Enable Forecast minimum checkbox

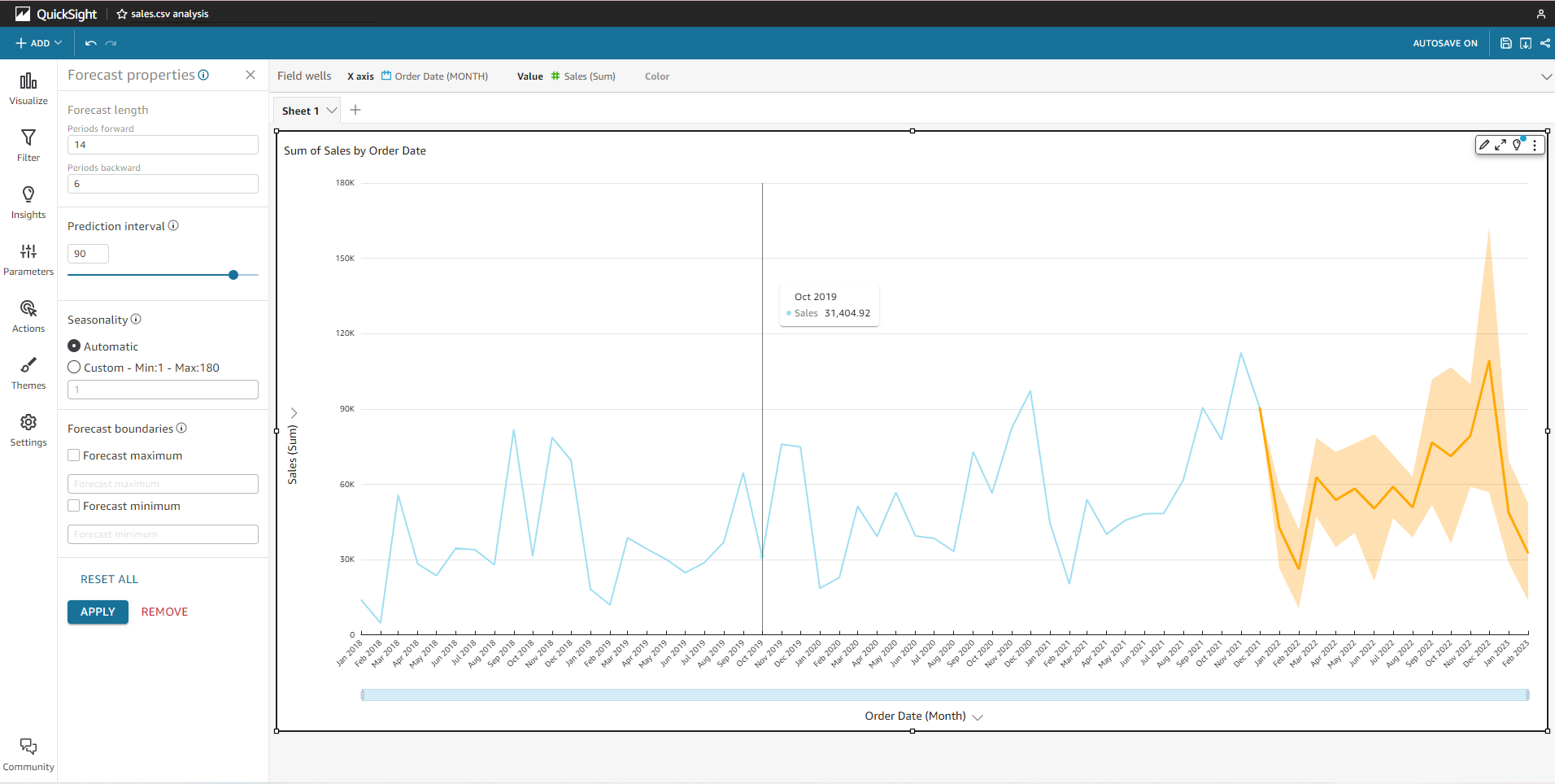(74, 506)
